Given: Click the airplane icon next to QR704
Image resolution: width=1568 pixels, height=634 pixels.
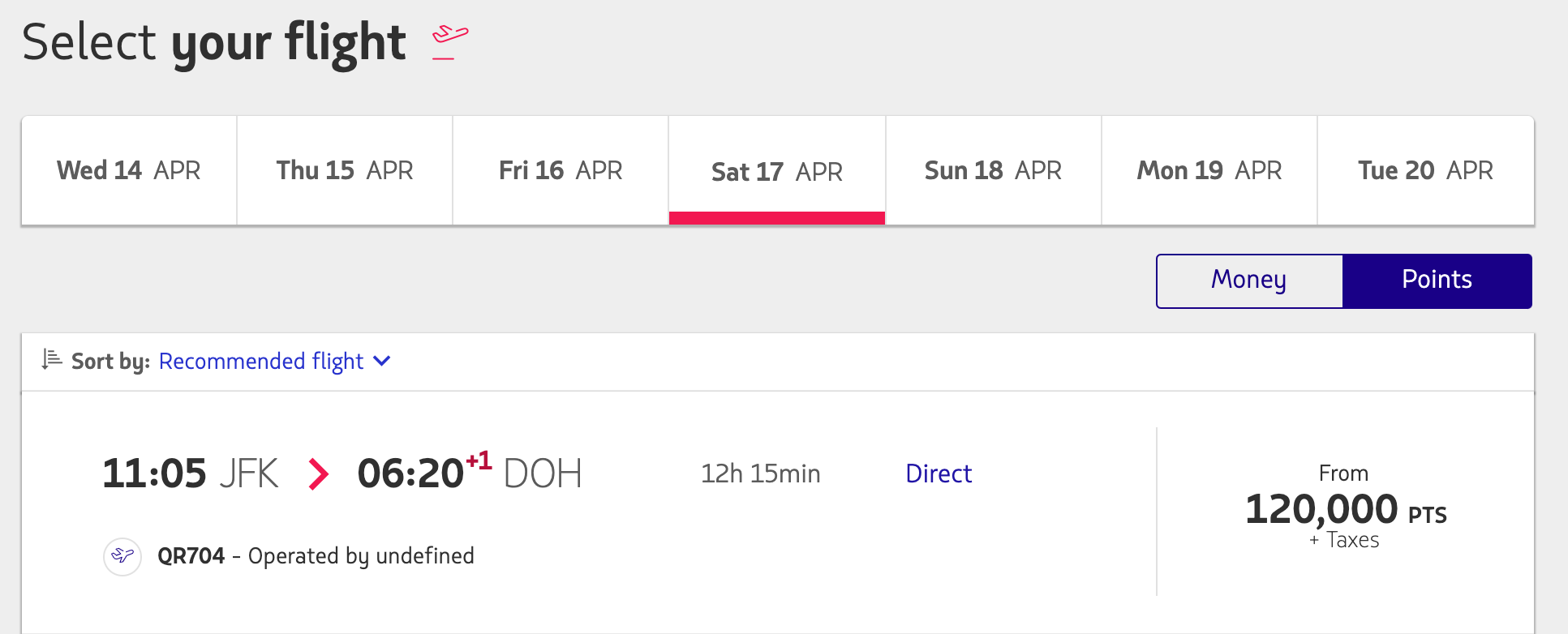Looking at the screenshot, I should [x=122, y=556].
